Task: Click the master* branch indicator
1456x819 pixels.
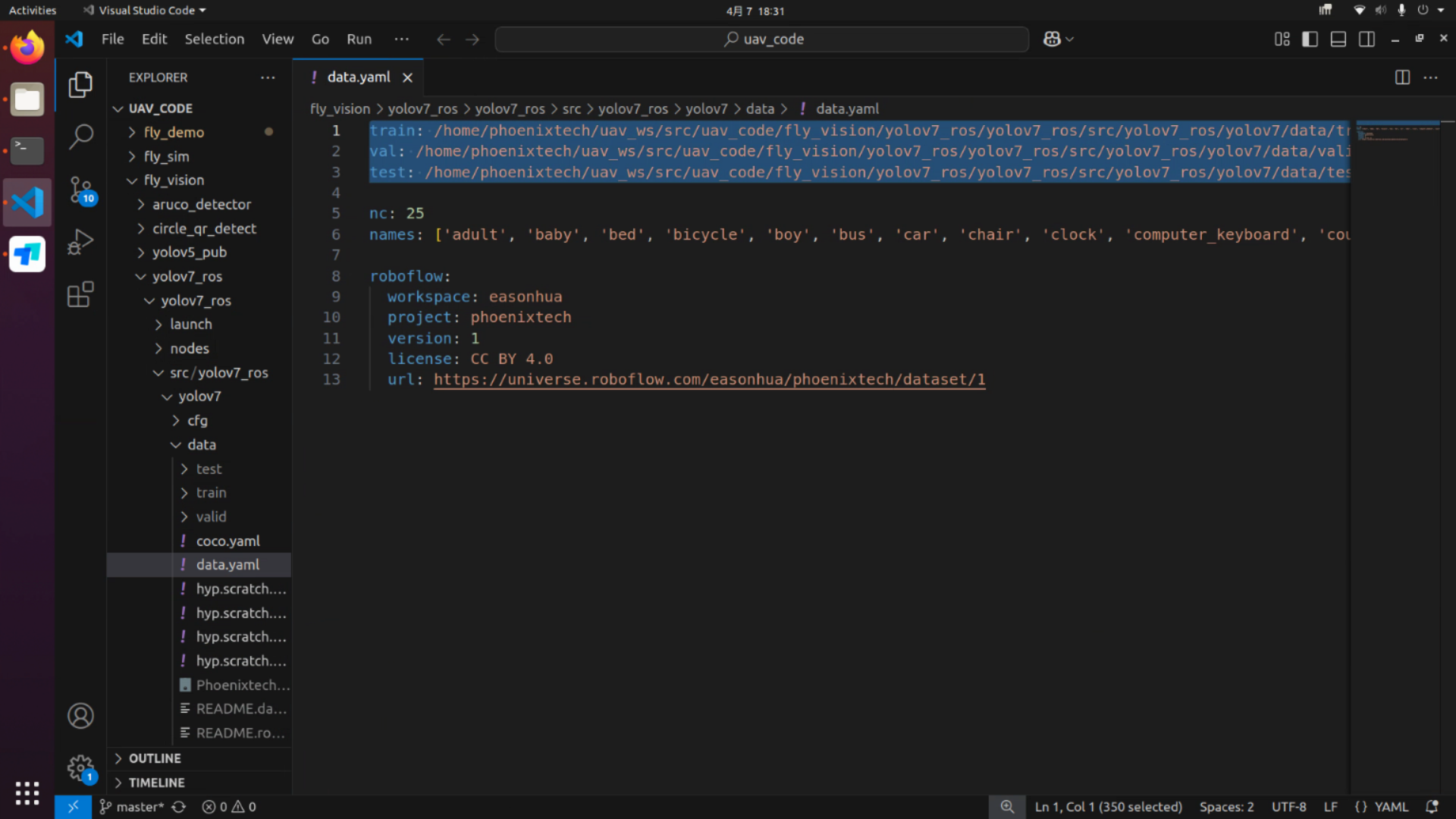Action: pyautogui.click(x=132, y=807)
